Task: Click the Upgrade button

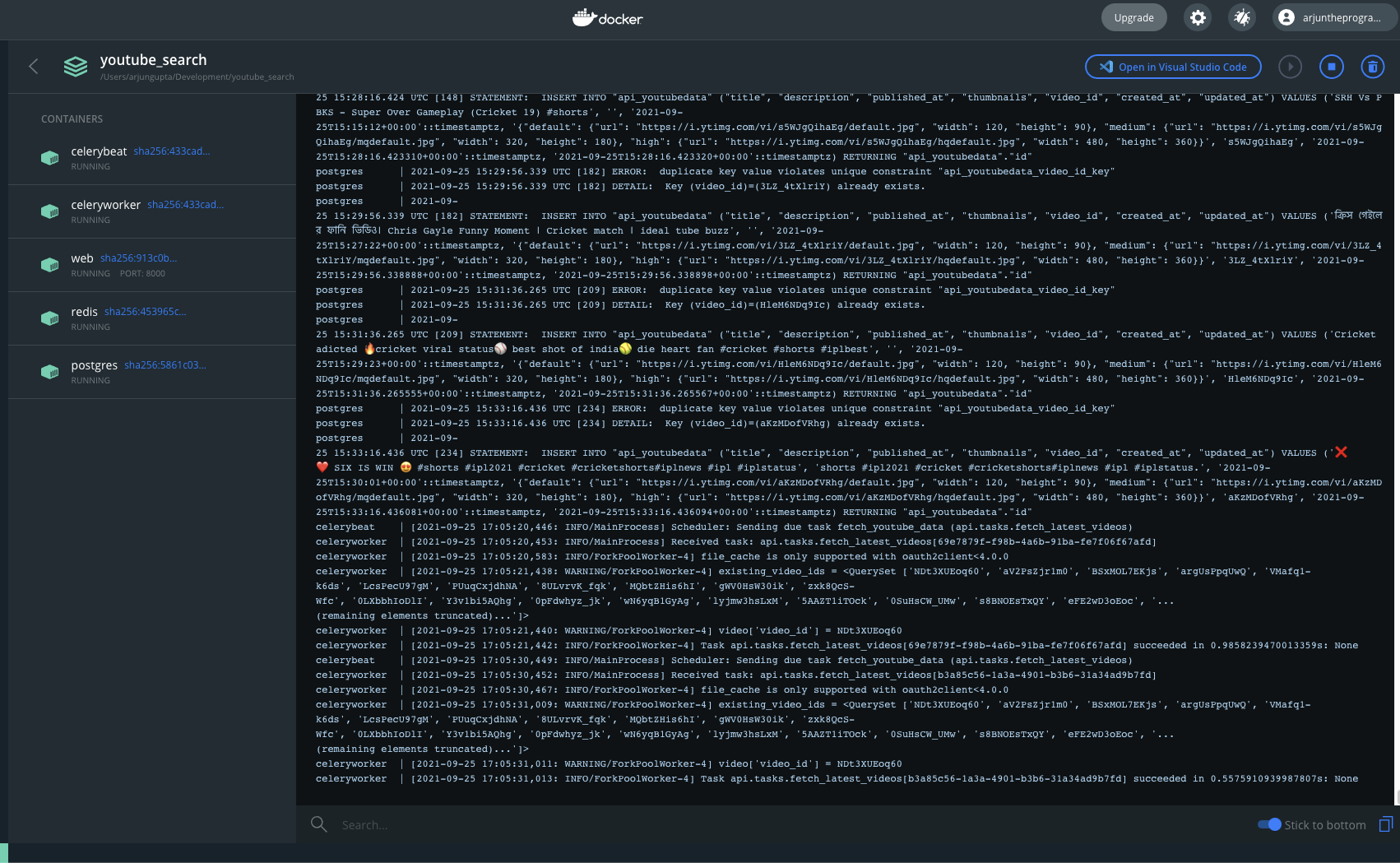Action: (1133, 17)
